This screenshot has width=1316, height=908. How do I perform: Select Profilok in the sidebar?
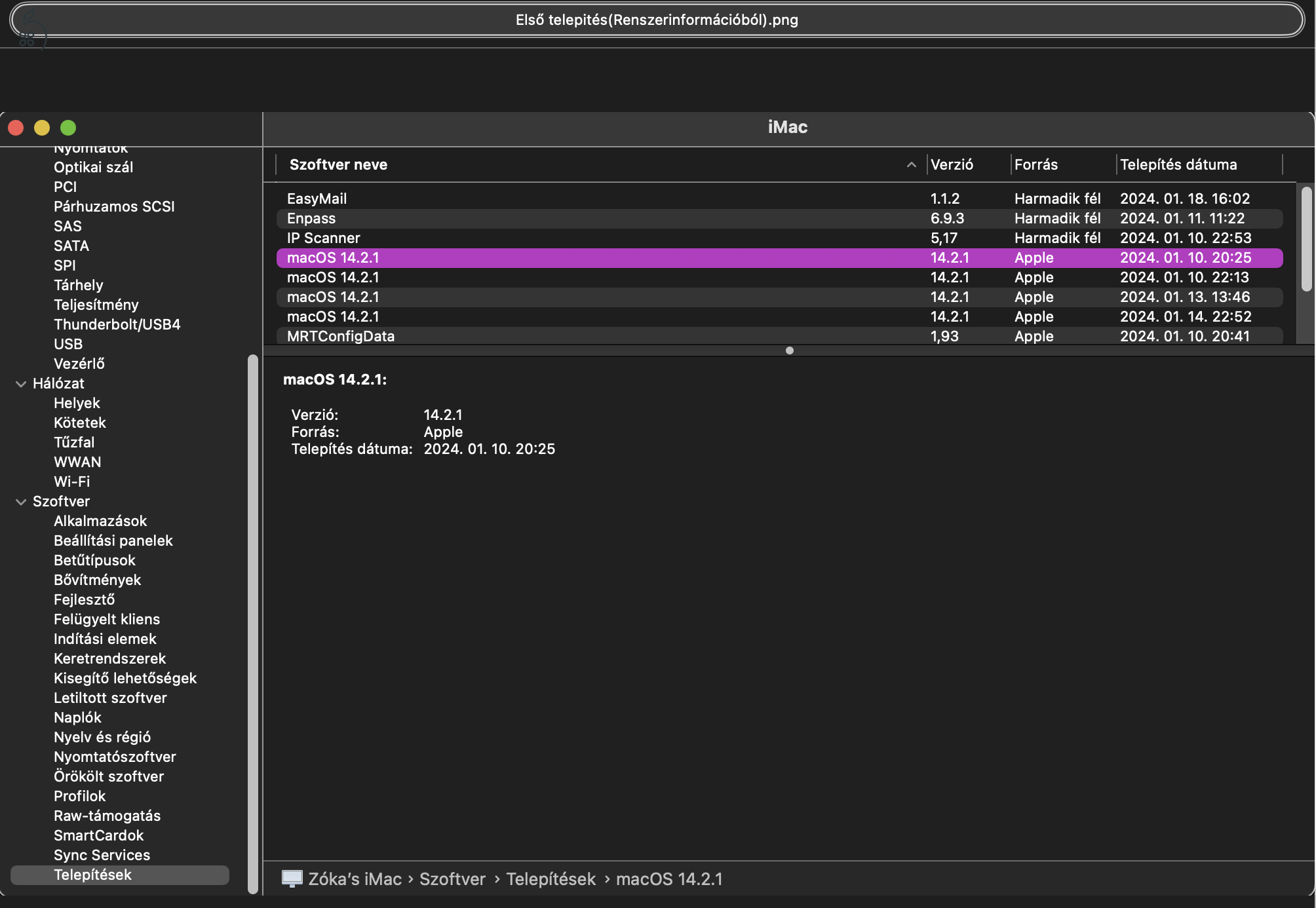pos(79,797)
